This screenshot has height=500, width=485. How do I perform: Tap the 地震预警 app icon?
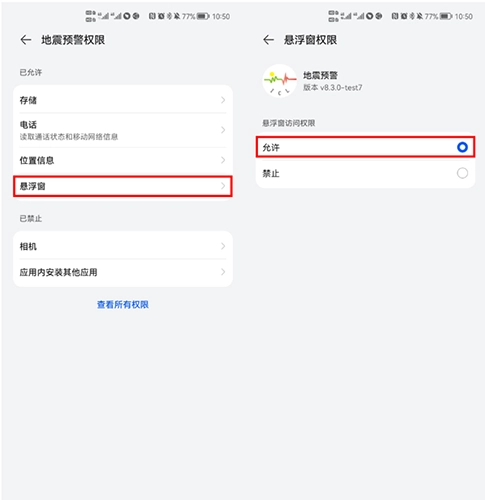point(279,81)
